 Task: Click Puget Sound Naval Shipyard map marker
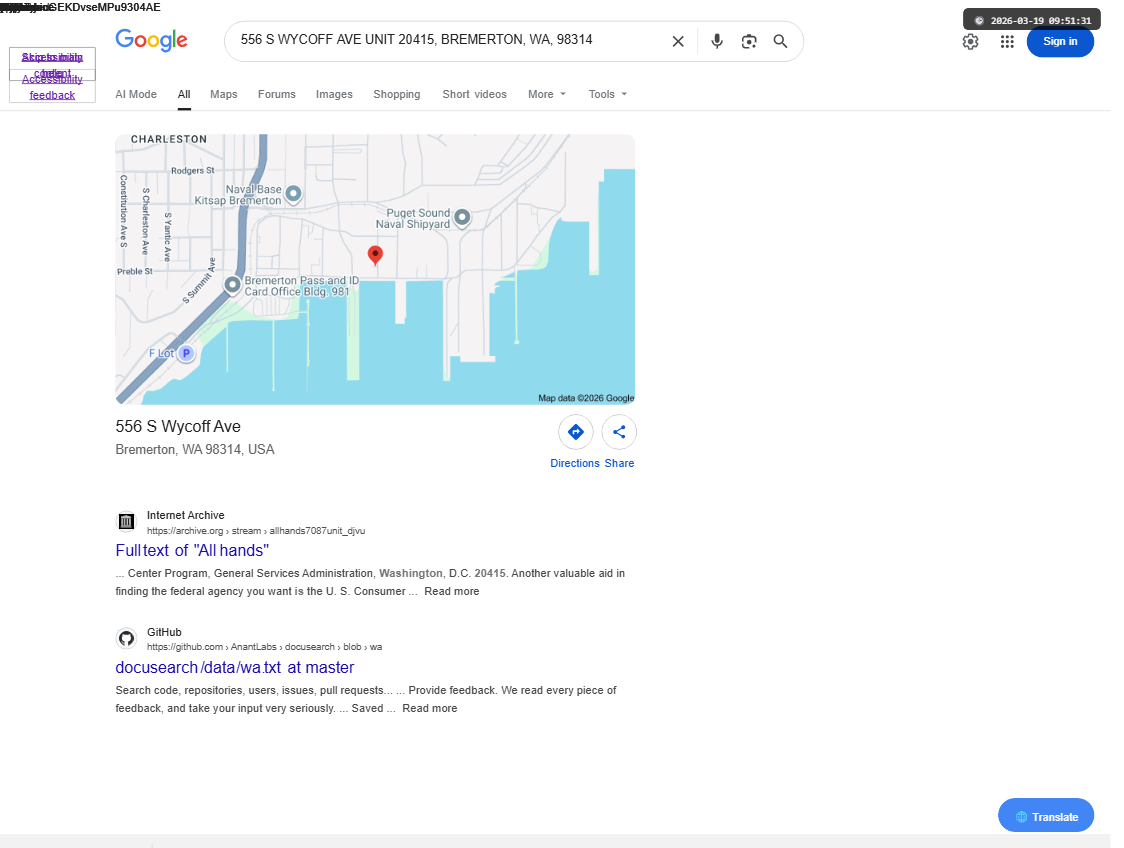pyautogui.click(x=462, y=216)
